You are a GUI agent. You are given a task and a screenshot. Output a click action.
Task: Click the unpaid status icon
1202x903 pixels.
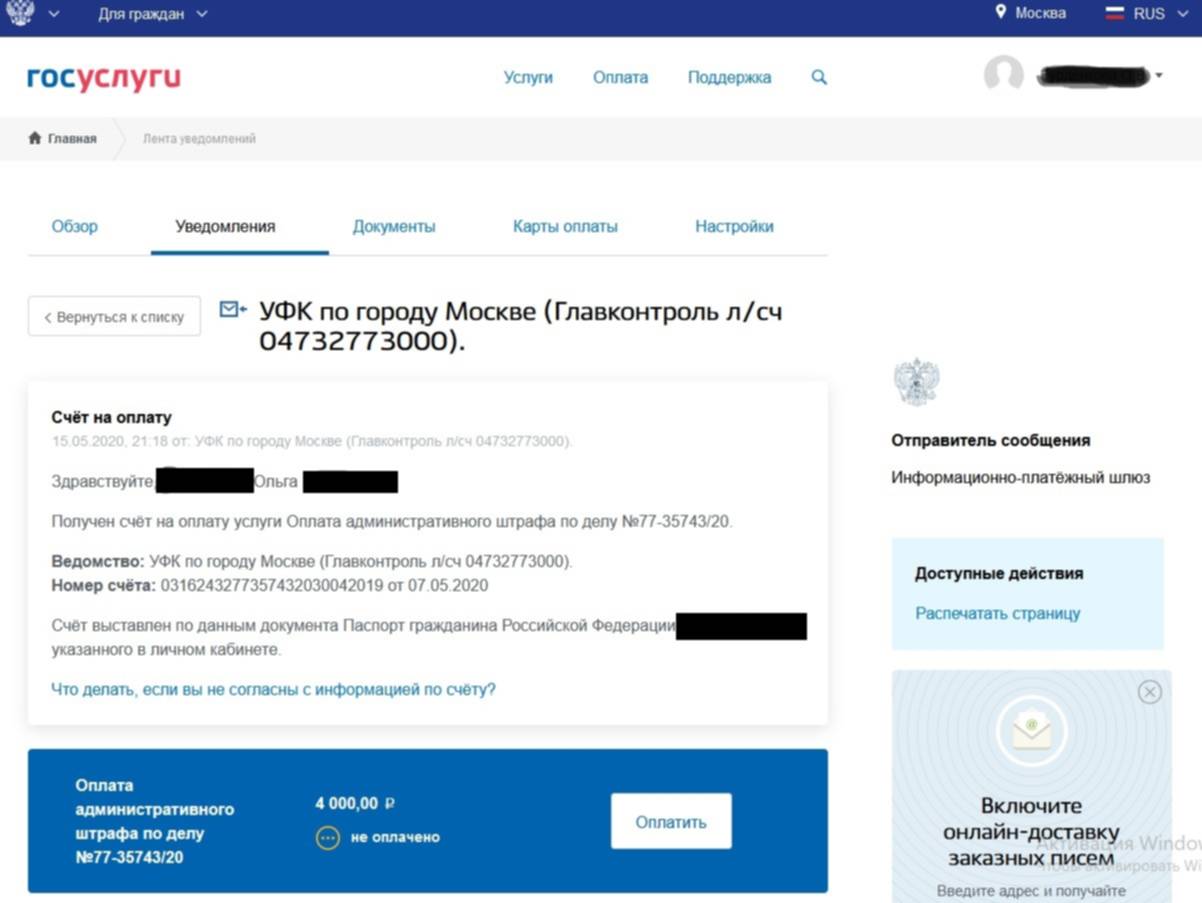328,837
